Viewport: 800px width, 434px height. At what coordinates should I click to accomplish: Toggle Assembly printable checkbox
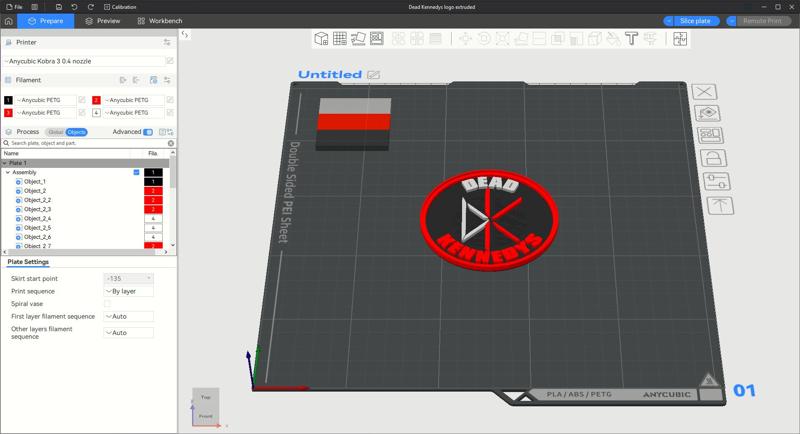(x=136, y=172)
